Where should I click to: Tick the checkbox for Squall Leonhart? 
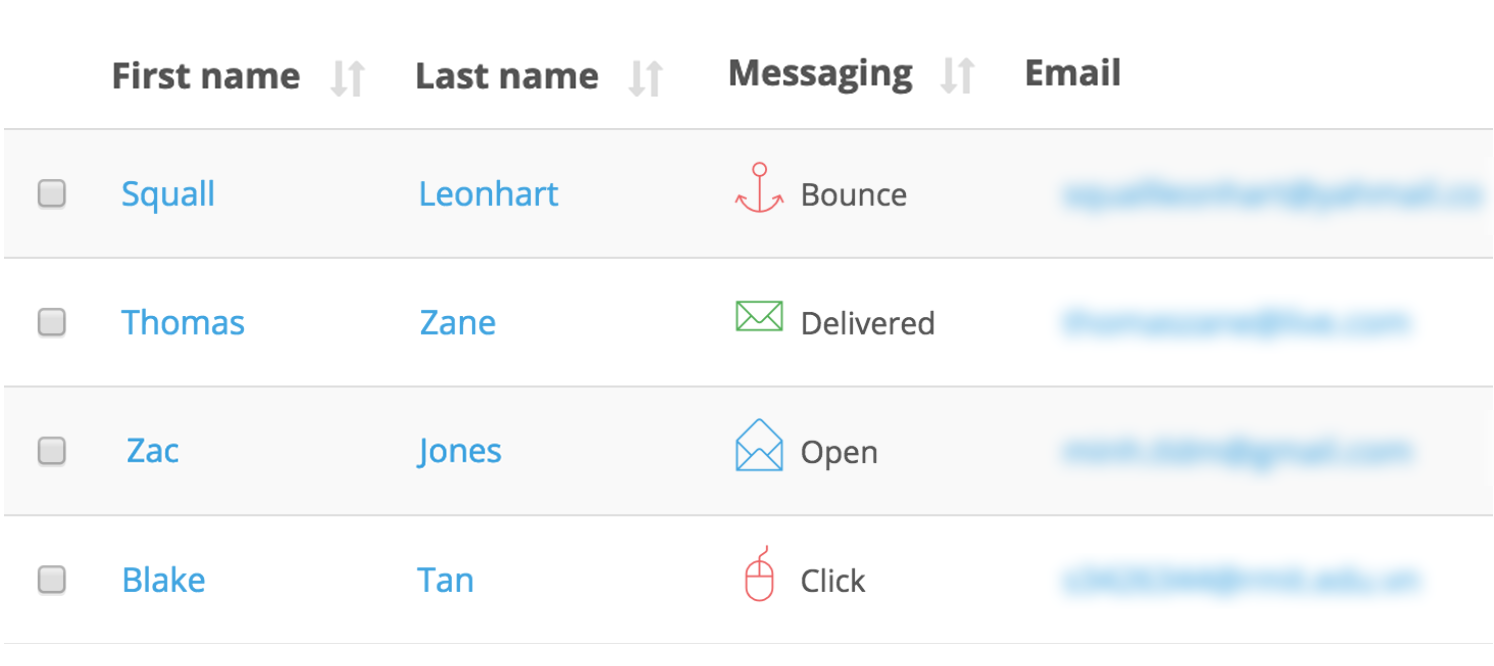click(x=52, y=193)
